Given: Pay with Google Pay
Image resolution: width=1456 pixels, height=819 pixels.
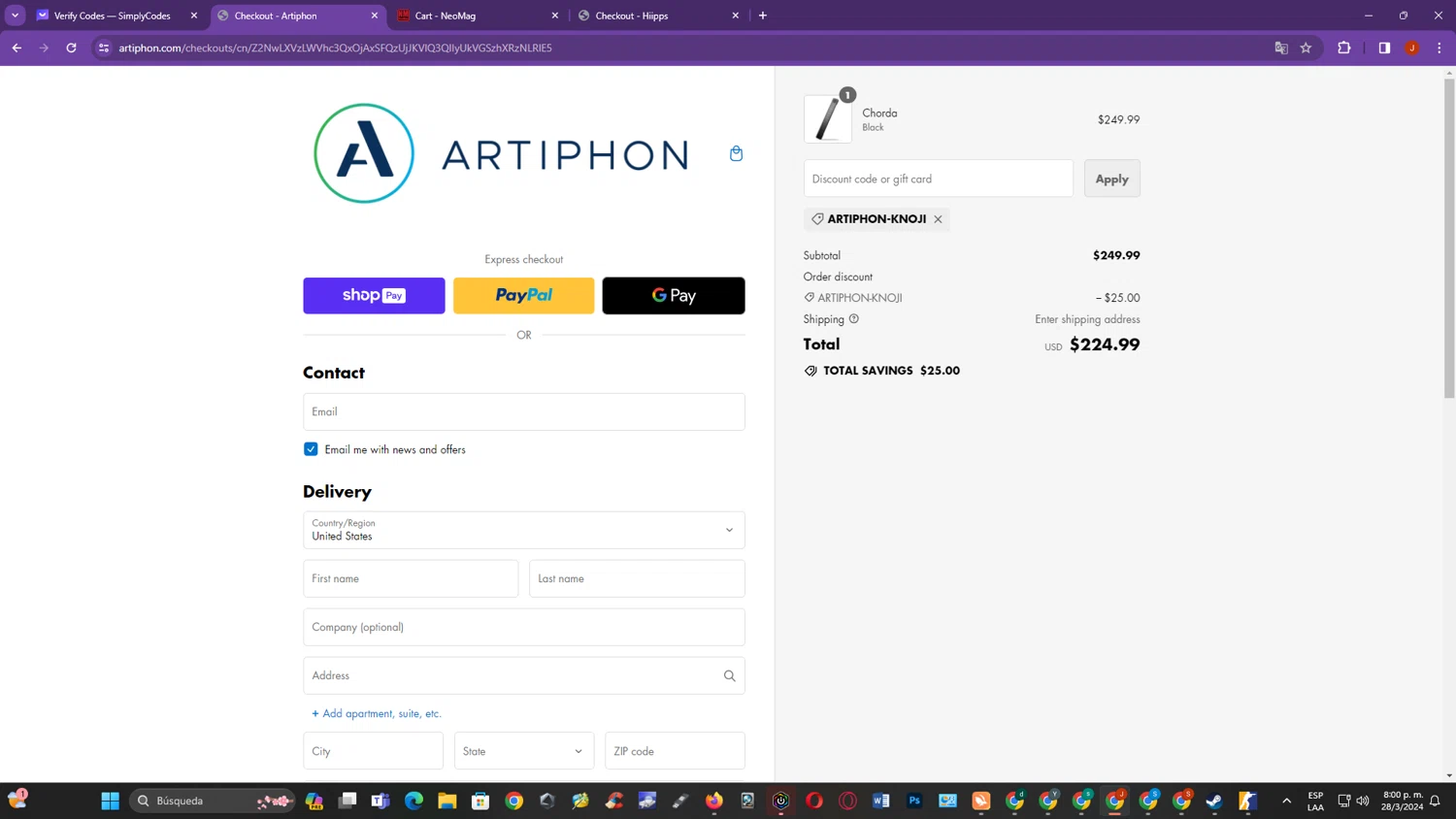Looking at the screenshot, I should (x=674, y=295).
